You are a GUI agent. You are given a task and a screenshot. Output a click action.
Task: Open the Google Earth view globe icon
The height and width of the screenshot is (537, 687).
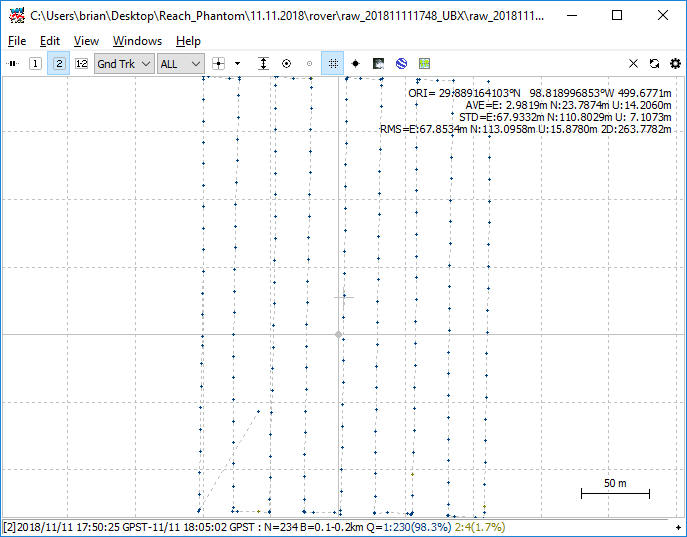(401, 63)
